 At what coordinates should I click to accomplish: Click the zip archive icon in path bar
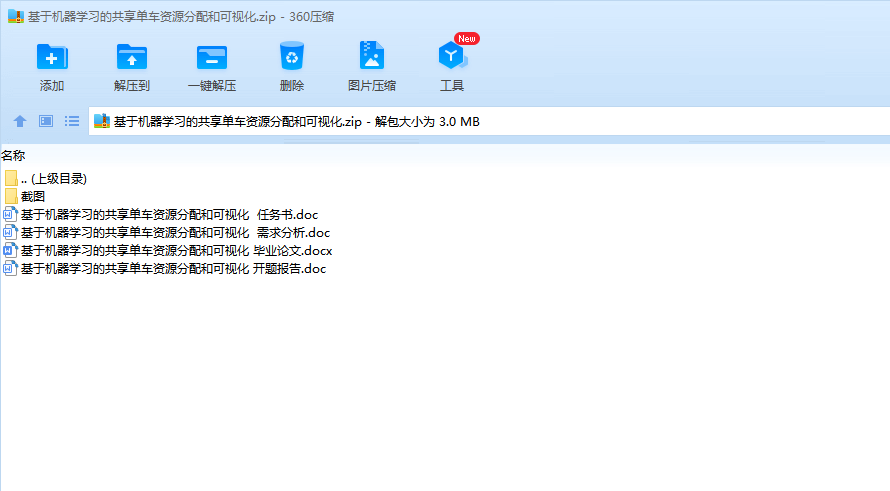(x=102, y=121)
